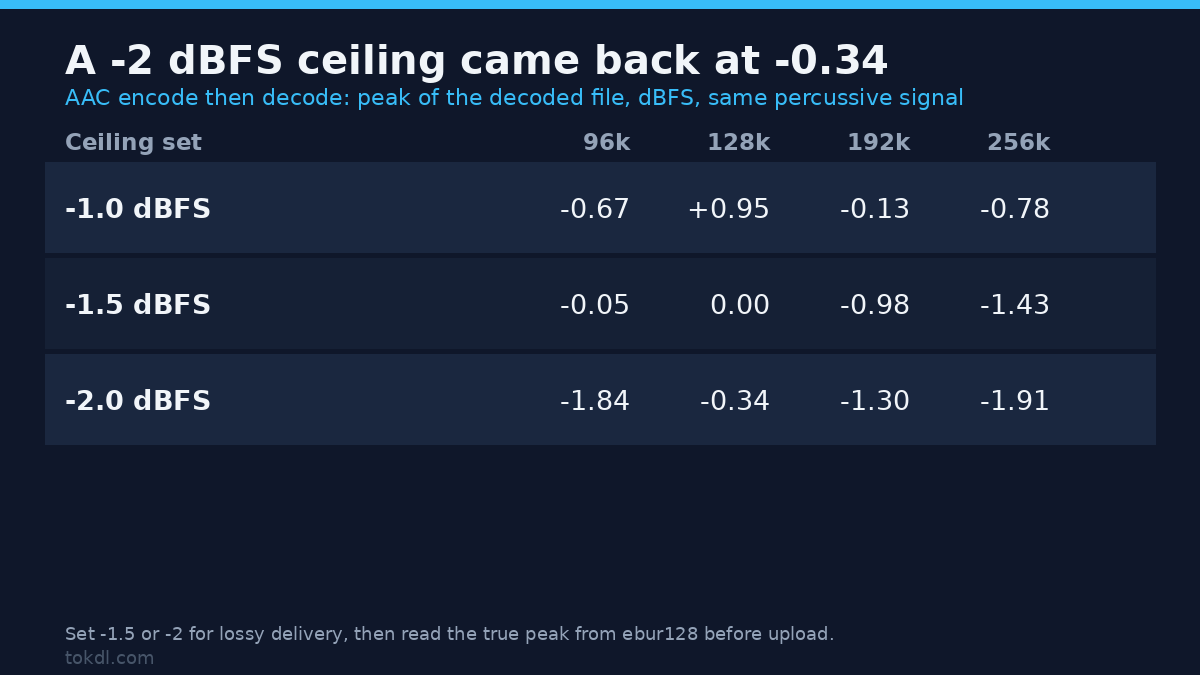The image size is (1200, 675).
Task: Click the -1.43 value at 256k
Action: coord(1015,306)
